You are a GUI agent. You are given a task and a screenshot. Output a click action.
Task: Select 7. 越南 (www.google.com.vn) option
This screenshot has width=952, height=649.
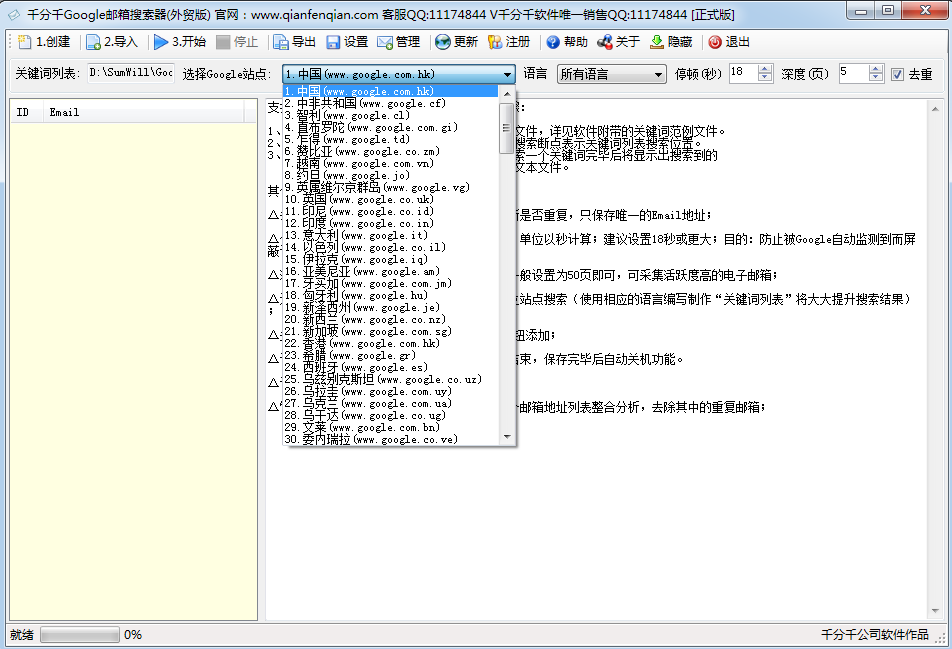[x=390, y=163]
